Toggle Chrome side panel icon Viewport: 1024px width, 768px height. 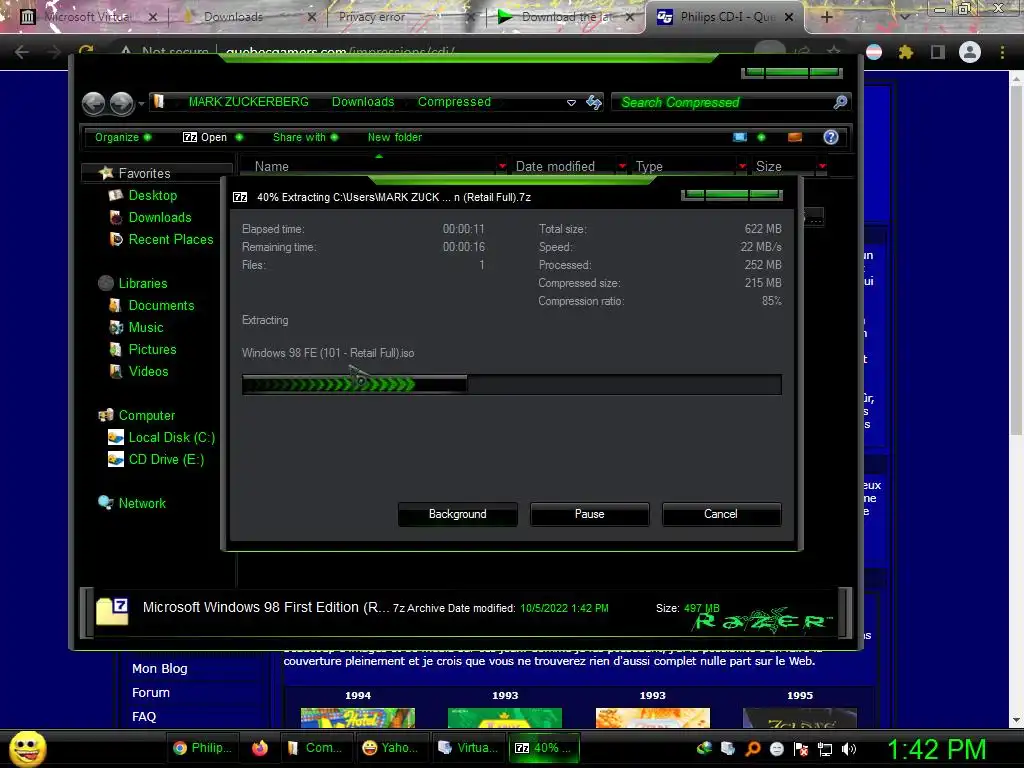click(938, 52)
